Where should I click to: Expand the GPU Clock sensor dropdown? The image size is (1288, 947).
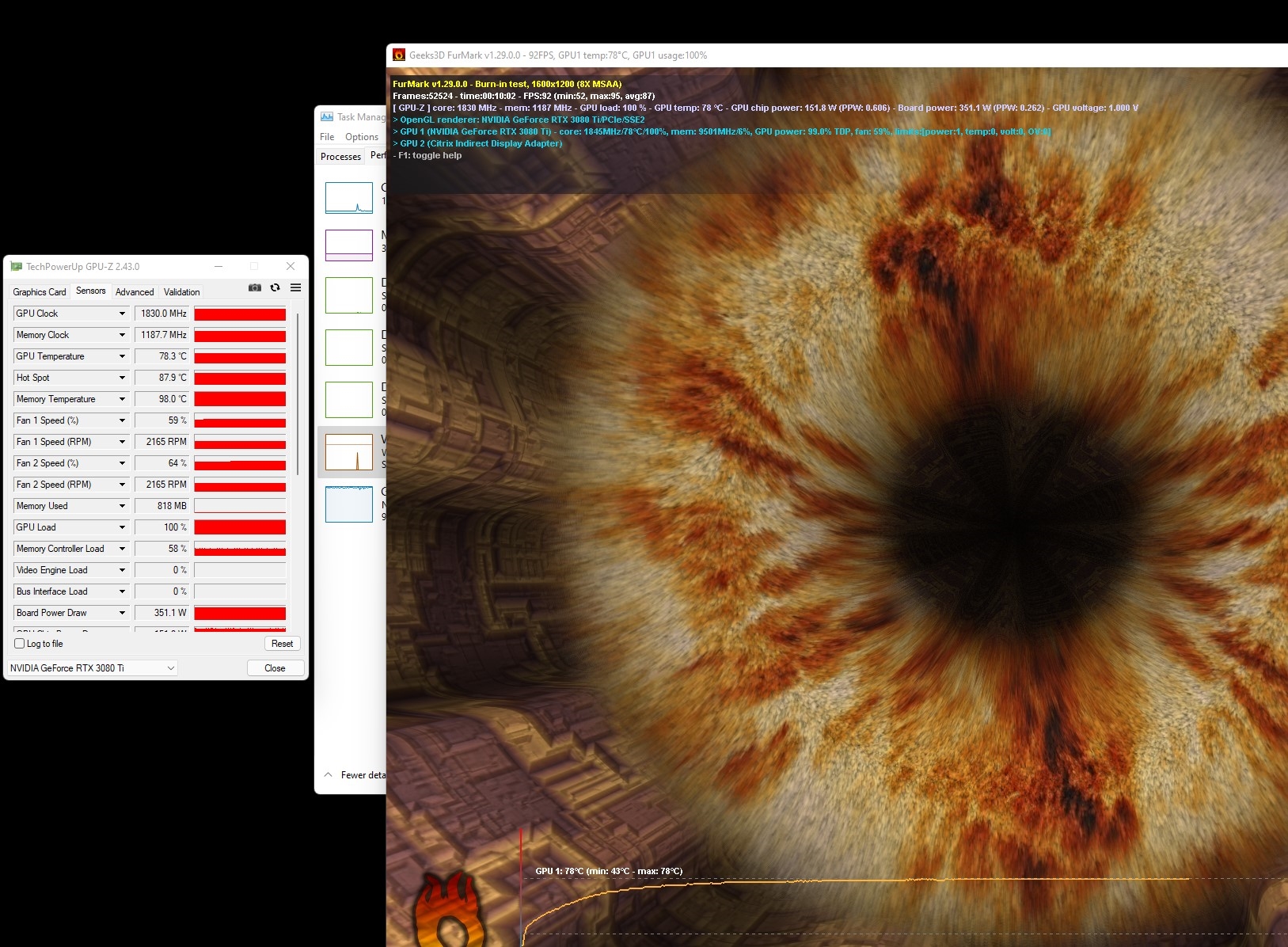click(122, 314)
